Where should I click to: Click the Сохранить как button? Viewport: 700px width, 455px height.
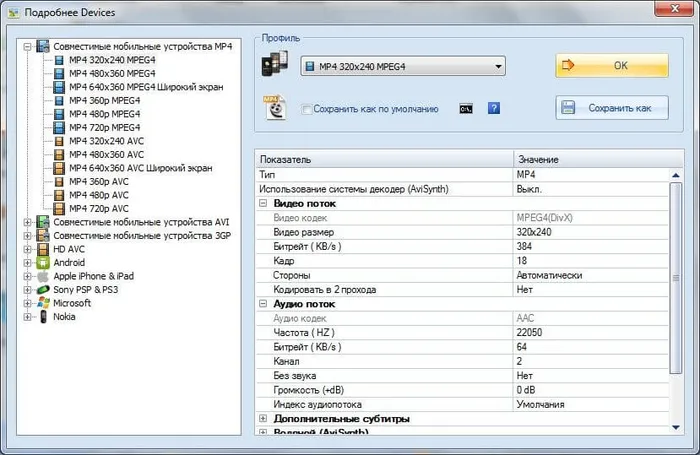(612, 108)
